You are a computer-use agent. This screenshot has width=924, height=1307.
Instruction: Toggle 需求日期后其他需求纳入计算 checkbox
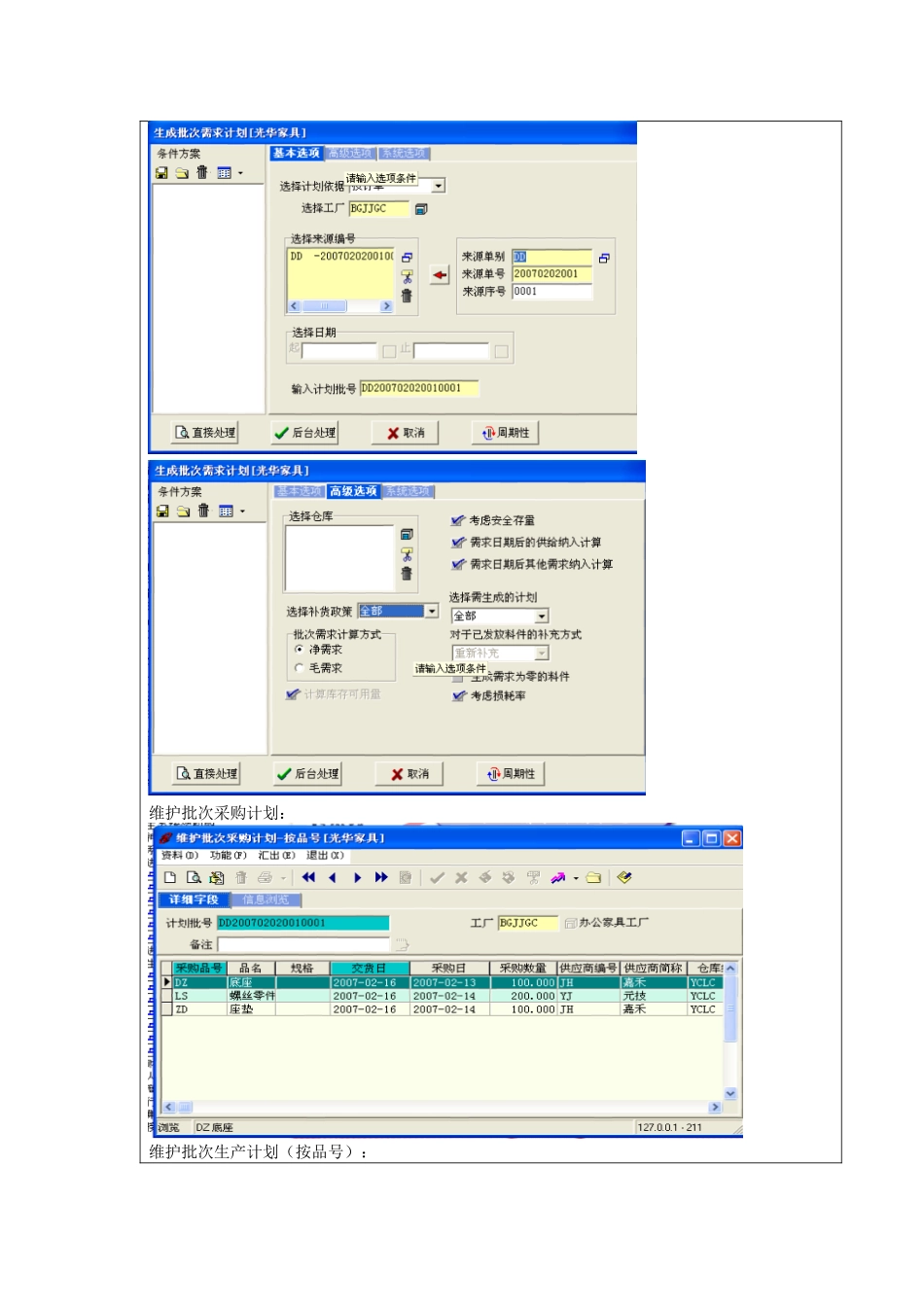click(458, 564)
